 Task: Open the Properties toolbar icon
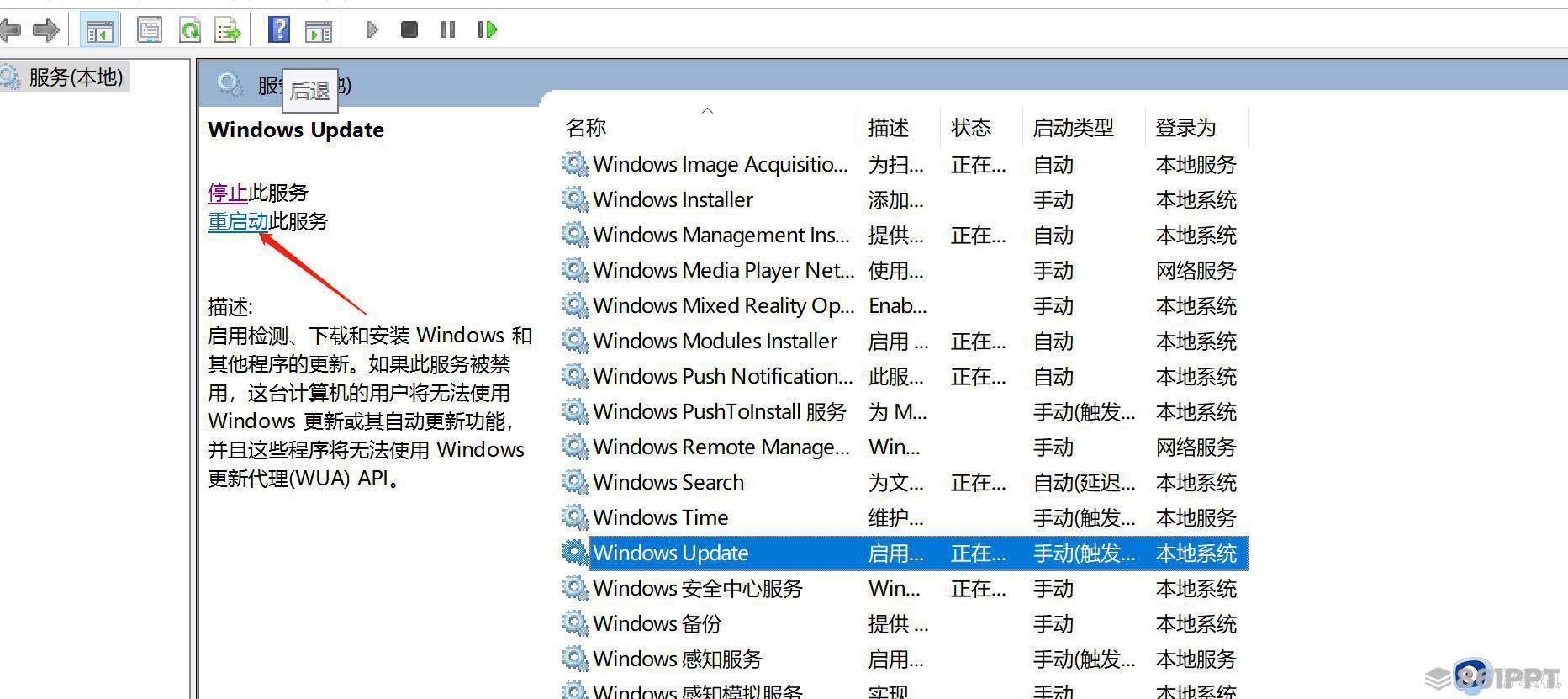[149, 31]
